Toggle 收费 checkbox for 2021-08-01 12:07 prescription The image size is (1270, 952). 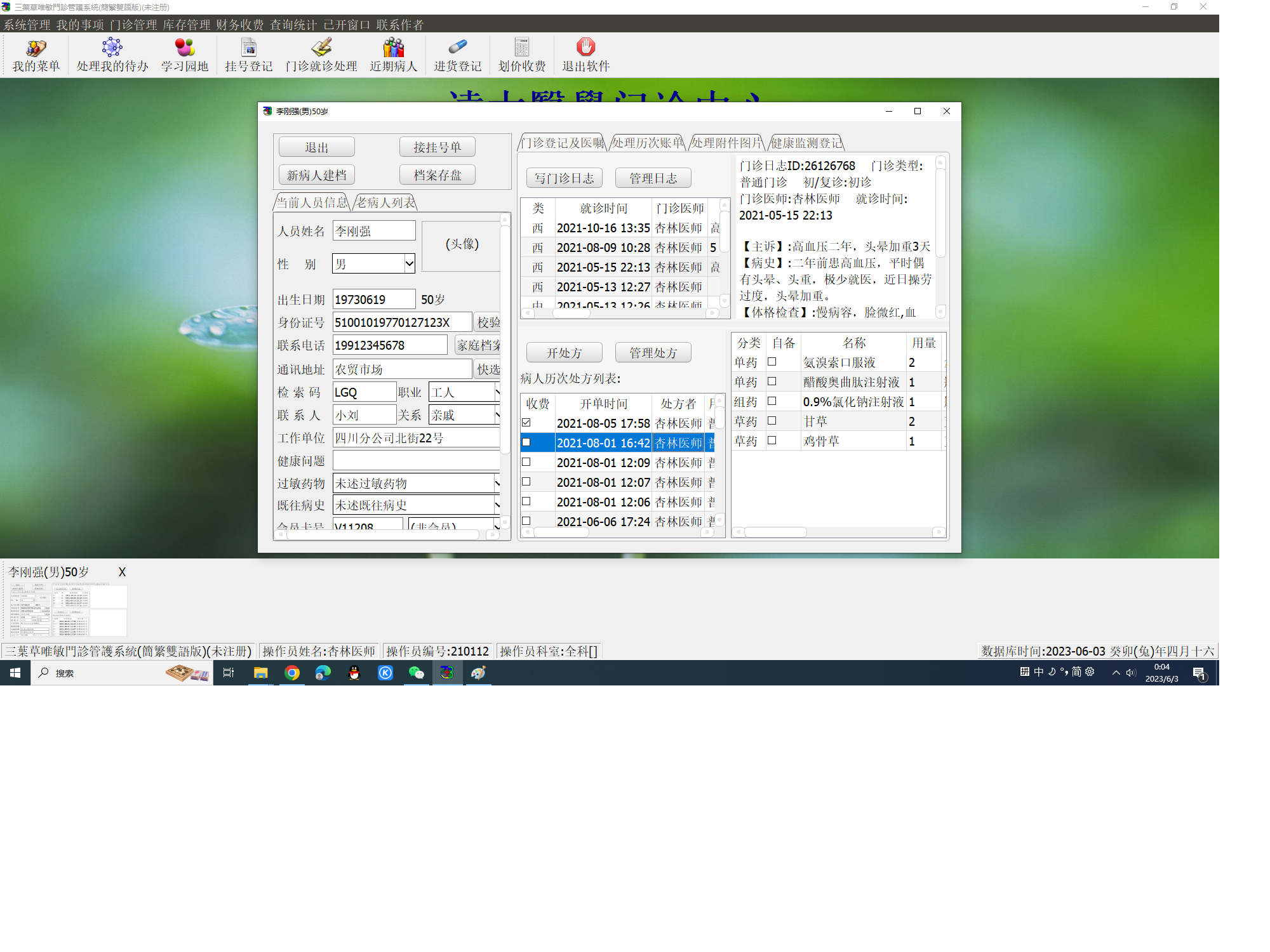(x=526, y=482)
